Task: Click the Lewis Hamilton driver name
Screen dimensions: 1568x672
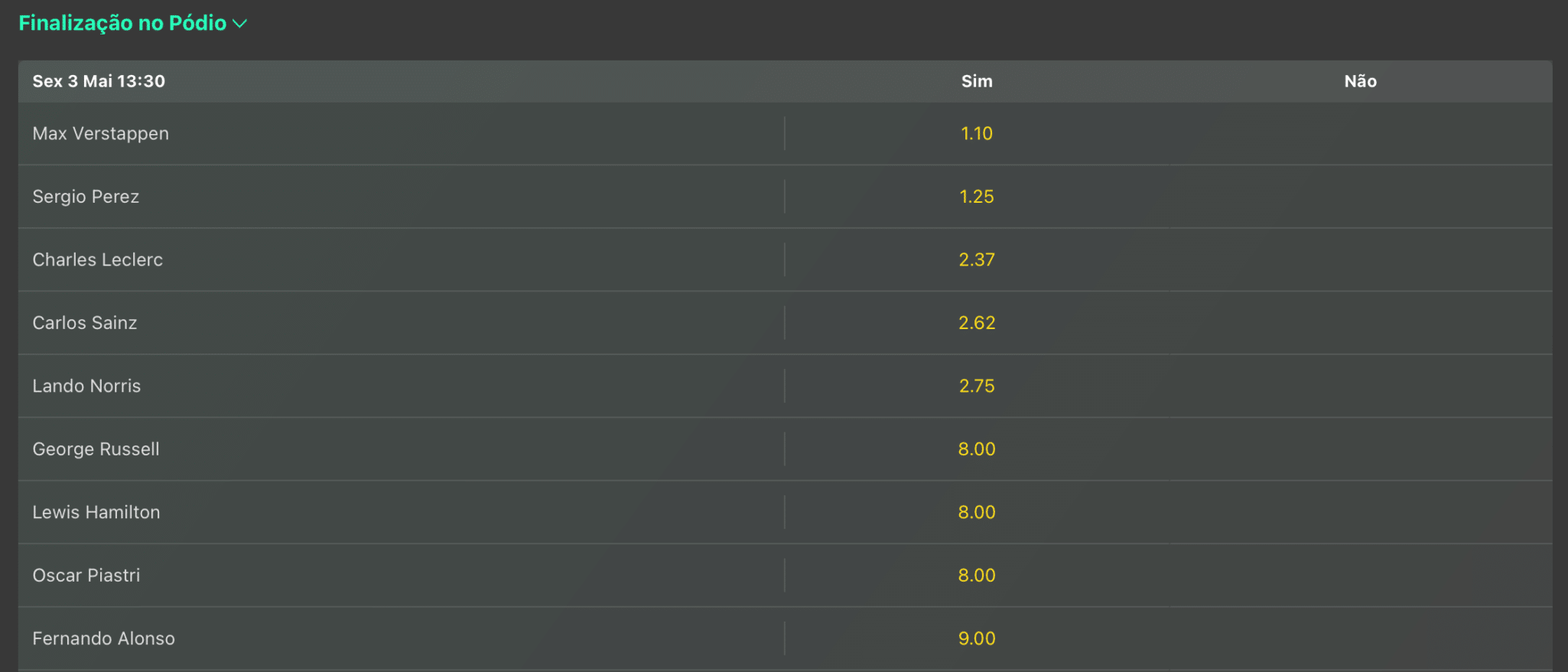Action: [96, 512]
